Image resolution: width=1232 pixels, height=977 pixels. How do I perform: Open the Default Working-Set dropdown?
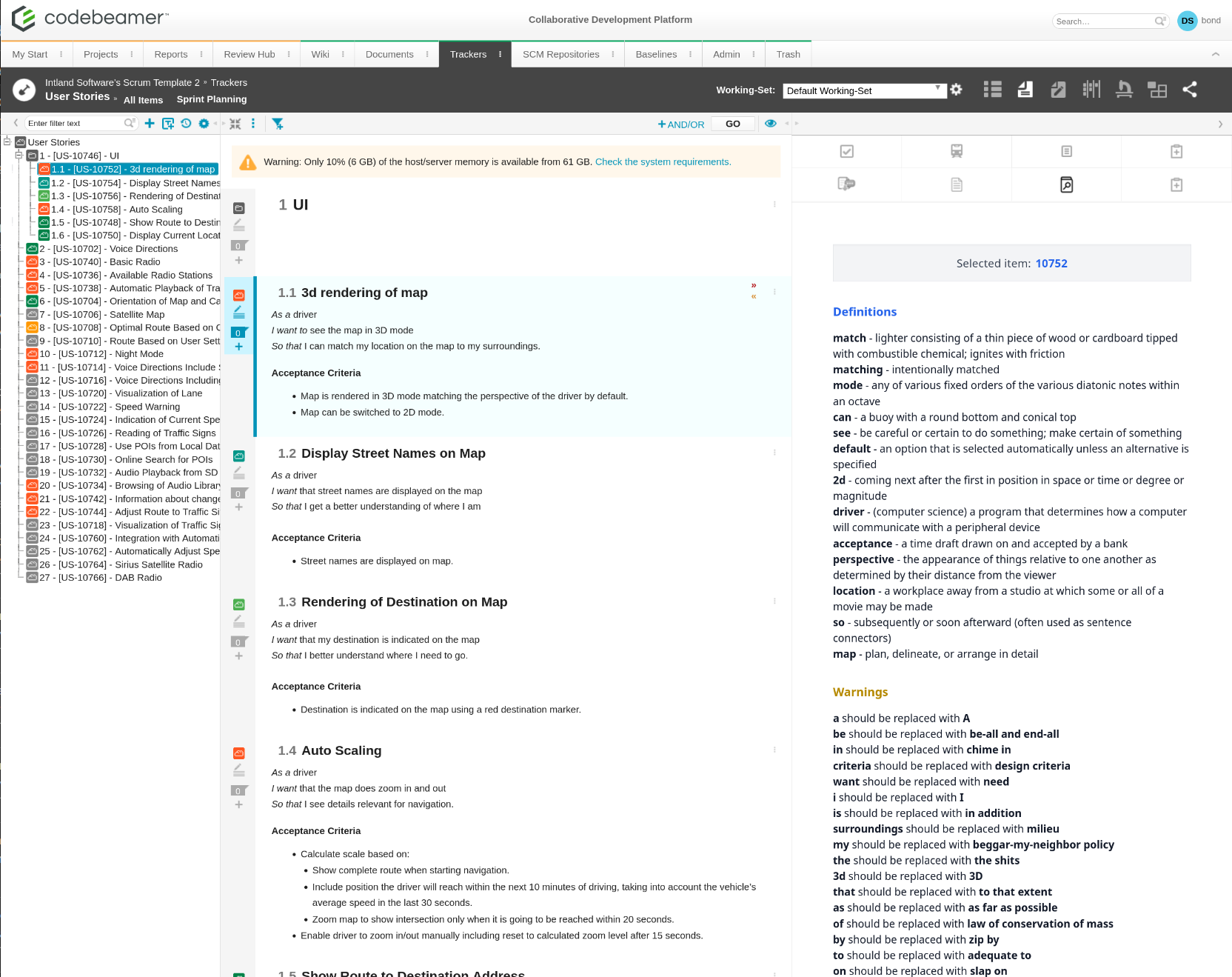[x=864, y=90]
